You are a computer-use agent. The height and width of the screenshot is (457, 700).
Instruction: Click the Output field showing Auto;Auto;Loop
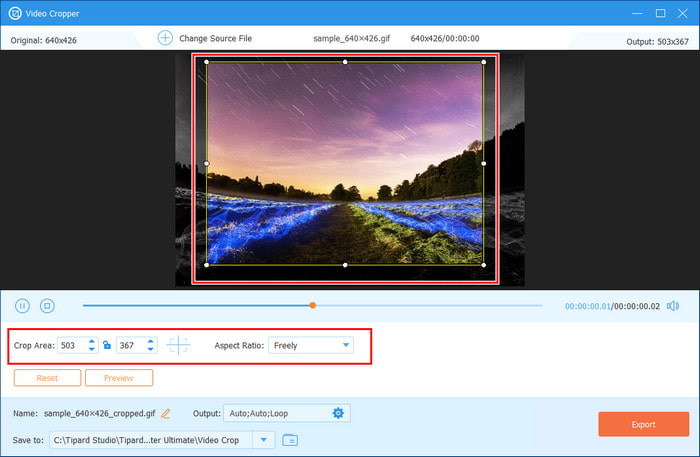click(287, 413)
